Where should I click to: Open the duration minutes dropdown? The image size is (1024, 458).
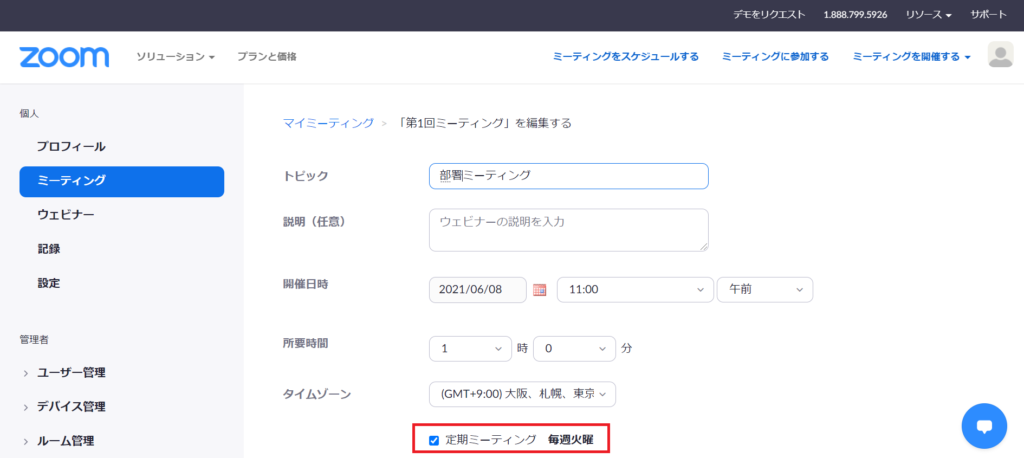[575, 349]
